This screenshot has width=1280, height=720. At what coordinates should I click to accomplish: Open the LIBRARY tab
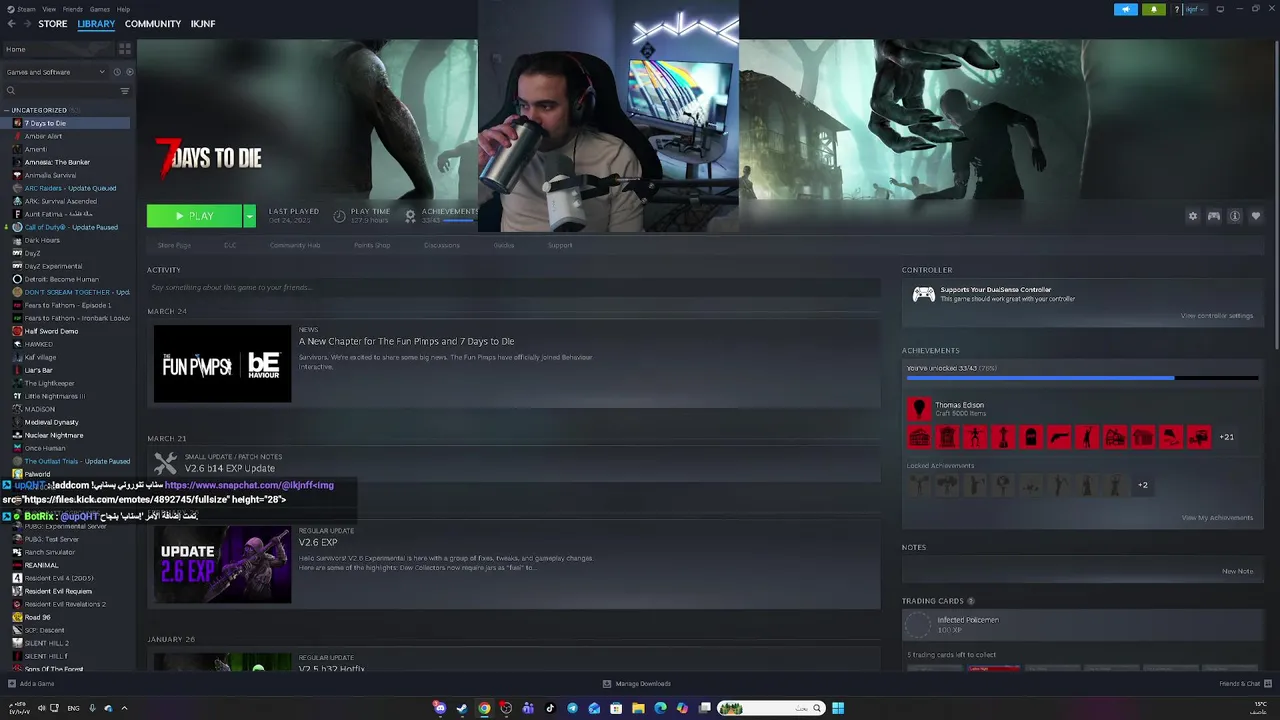pyautogui.click(x=96, y=24)
